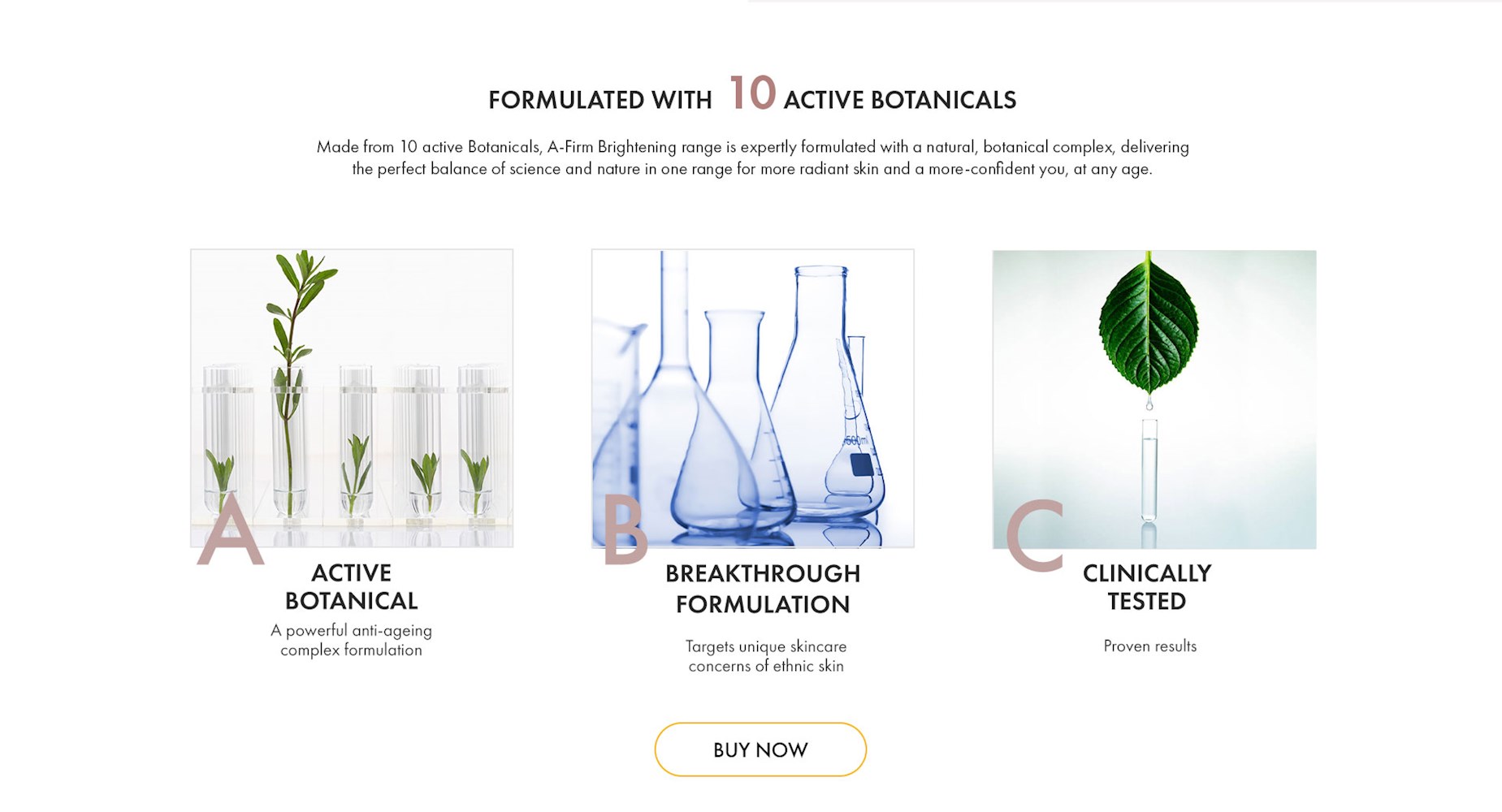
Task: Click the 'Made from 10 active Botanicals' paragraph
Action: 752,158
